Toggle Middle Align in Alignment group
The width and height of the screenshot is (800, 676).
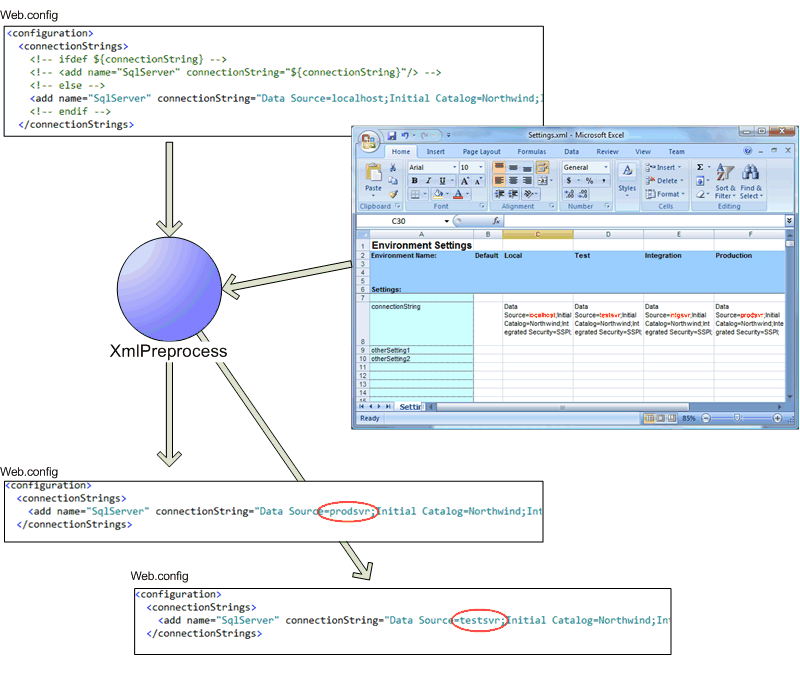pos(513,167)
